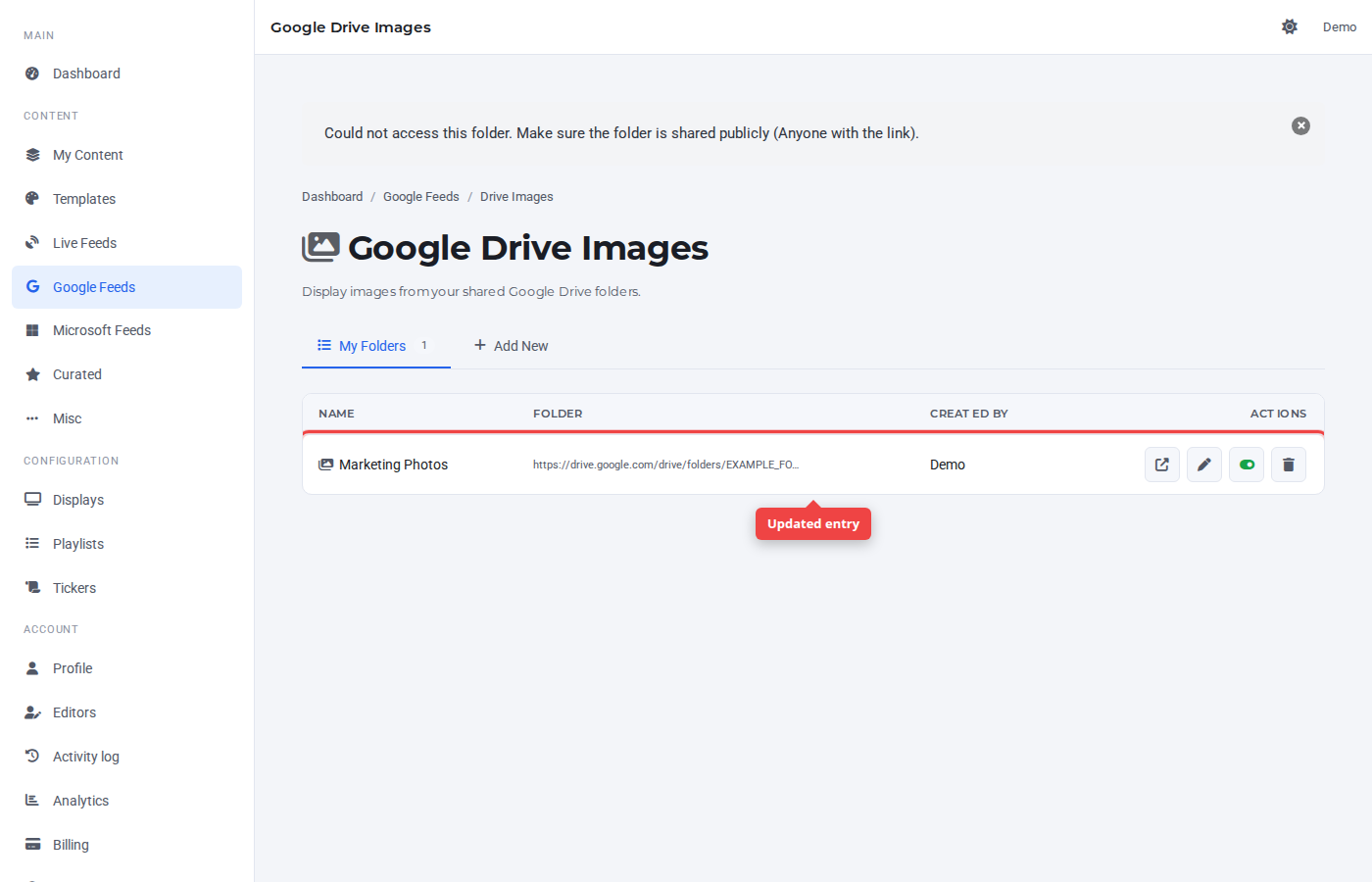Open Marketing Photos folder in new window
Viewport: 1372px width, 882px height.
pyautogui.click(x=1162, y=465)
